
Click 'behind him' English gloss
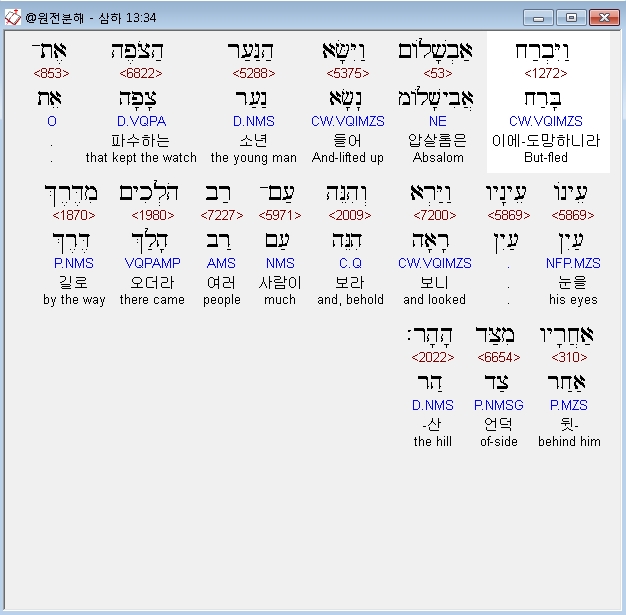click(569, 441)
